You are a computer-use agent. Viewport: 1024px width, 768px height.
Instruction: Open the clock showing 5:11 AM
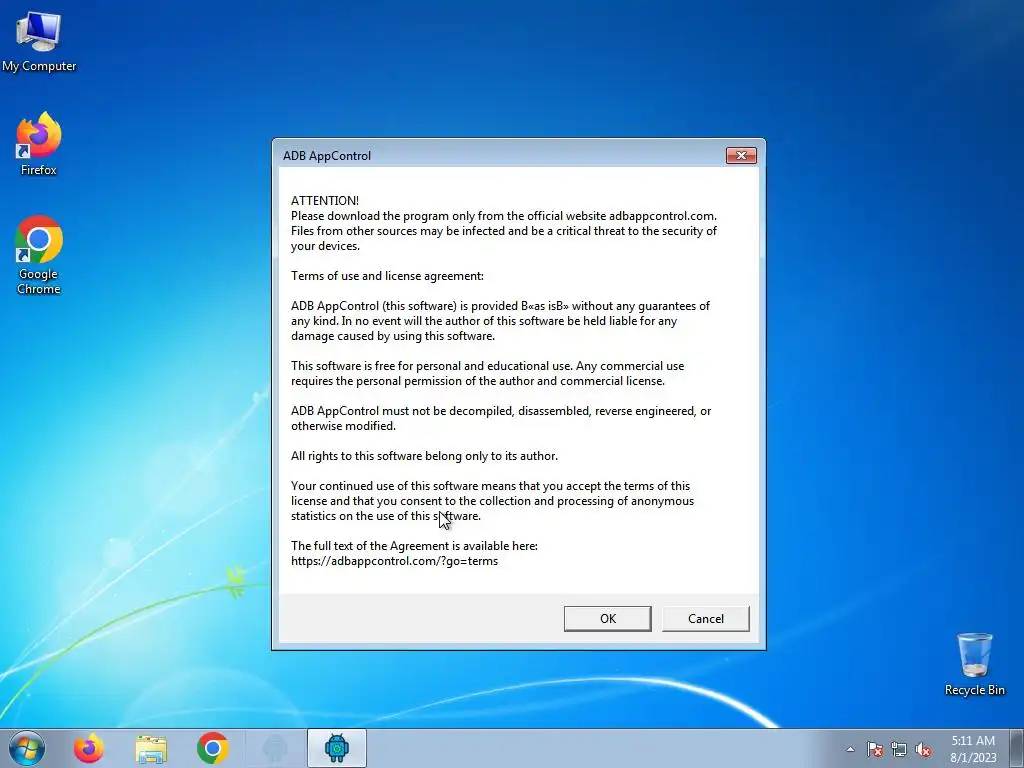[x=973, y=748]
